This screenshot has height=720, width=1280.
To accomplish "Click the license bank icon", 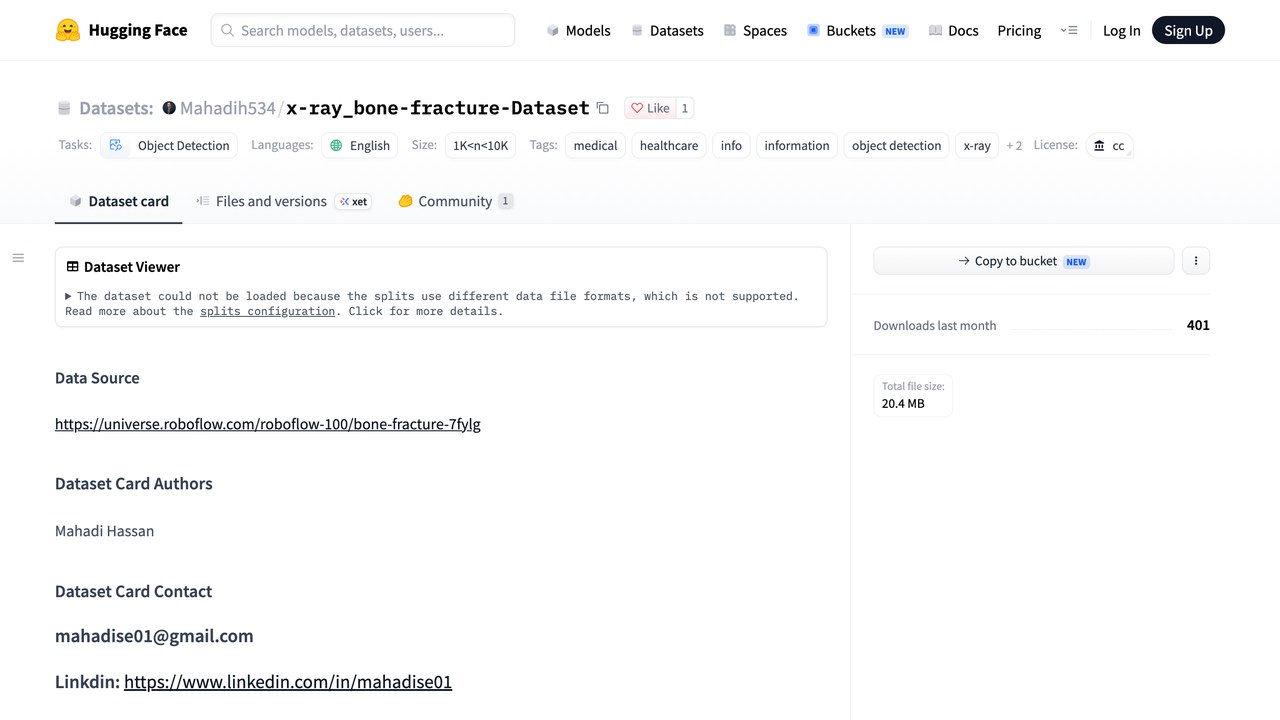I will click(x=1099, y=145).
